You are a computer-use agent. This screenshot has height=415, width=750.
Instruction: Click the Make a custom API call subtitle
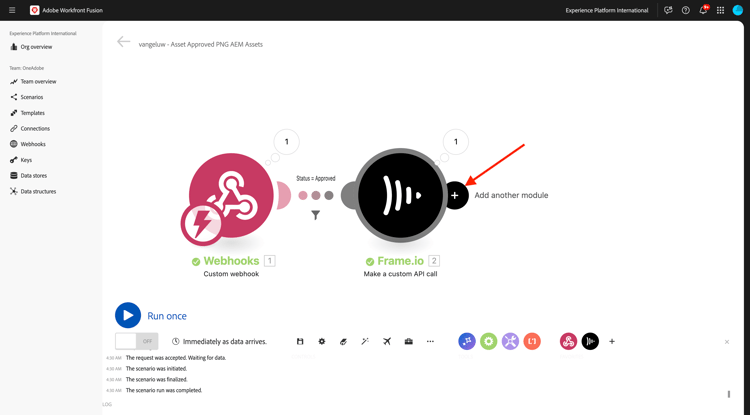(400, 274)
